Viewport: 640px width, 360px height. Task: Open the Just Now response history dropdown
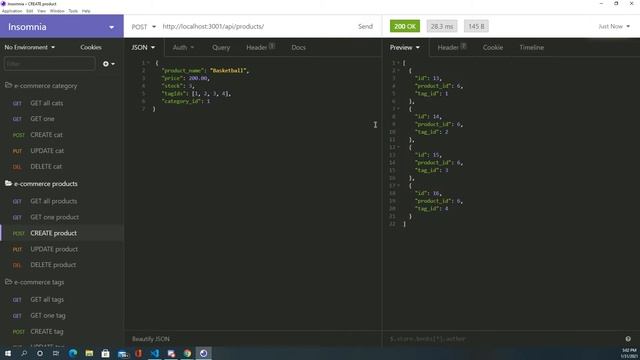614,27
